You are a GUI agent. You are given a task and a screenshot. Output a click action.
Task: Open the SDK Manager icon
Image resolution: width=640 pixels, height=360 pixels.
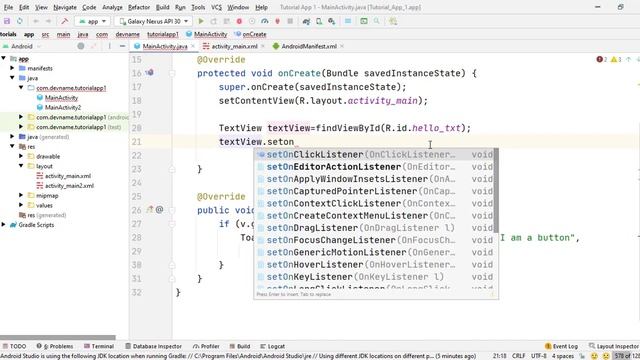[331, 21]
